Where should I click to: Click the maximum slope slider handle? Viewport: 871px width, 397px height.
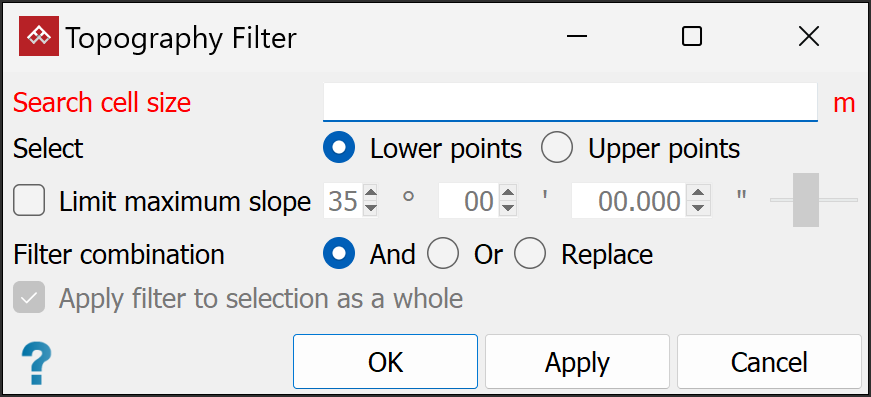pyautogui.click(x=805, y=200)
